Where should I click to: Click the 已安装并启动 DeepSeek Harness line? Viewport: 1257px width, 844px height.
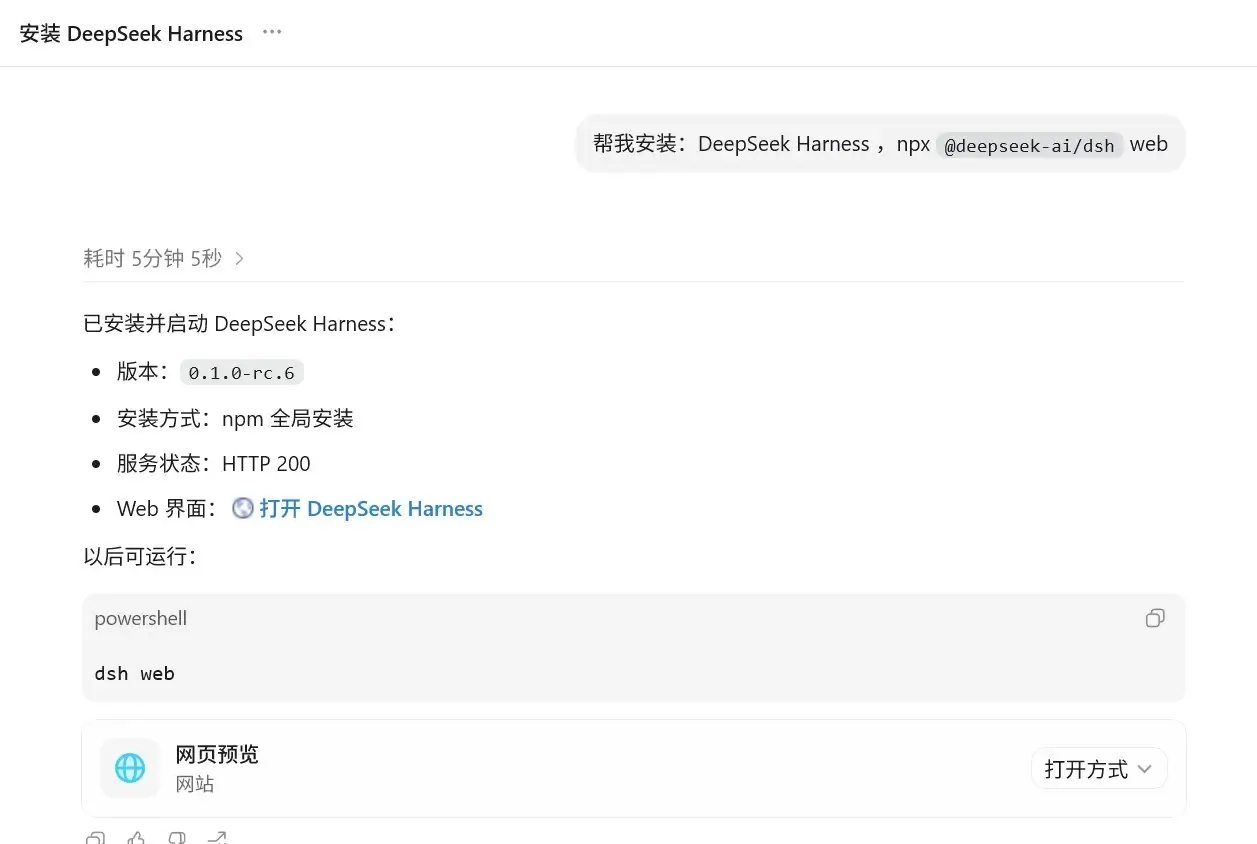click(x=239, y=324)
